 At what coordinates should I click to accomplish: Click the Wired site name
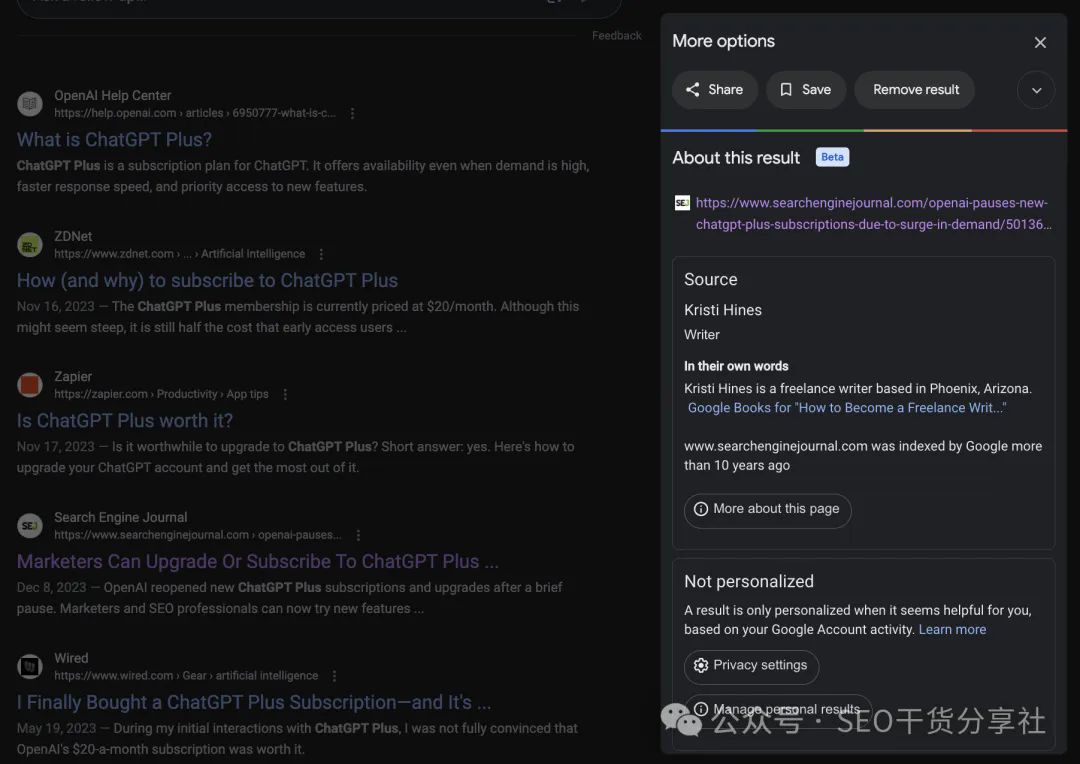coord(72,658)
